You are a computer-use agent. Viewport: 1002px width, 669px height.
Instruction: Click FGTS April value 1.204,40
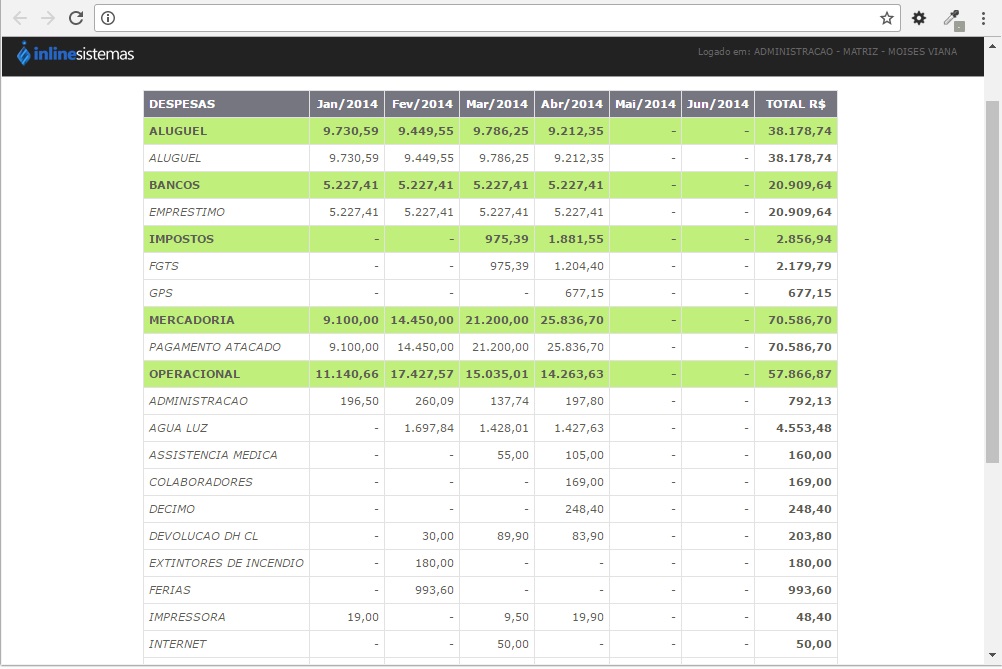(579, 266)
